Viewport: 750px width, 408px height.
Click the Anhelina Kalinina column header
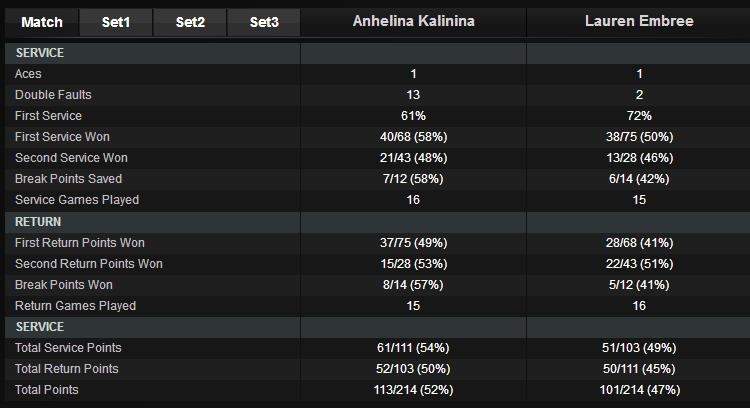413,22
